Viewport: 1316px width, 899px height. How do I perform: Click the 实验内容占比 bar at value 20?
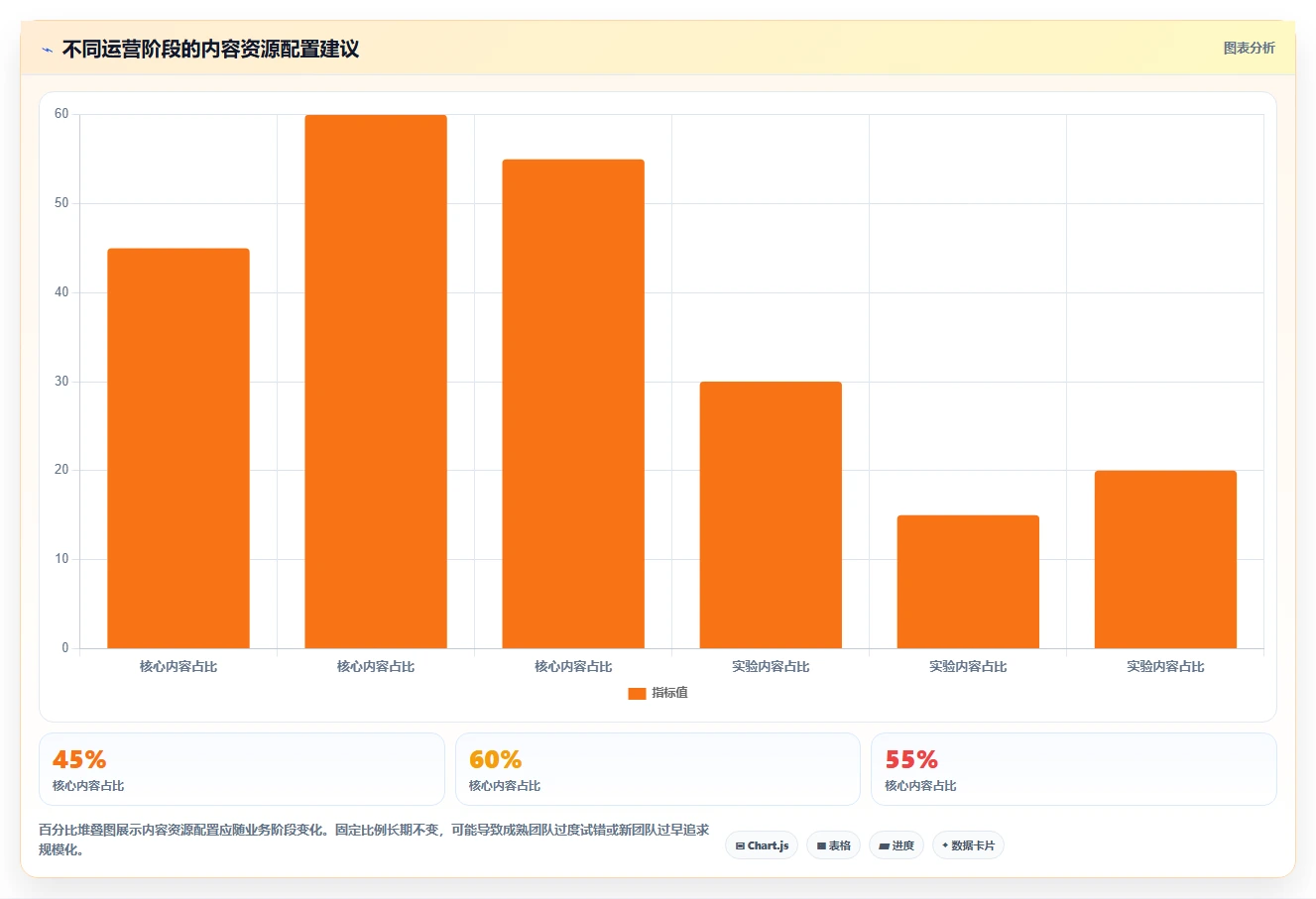(1165, 559)
